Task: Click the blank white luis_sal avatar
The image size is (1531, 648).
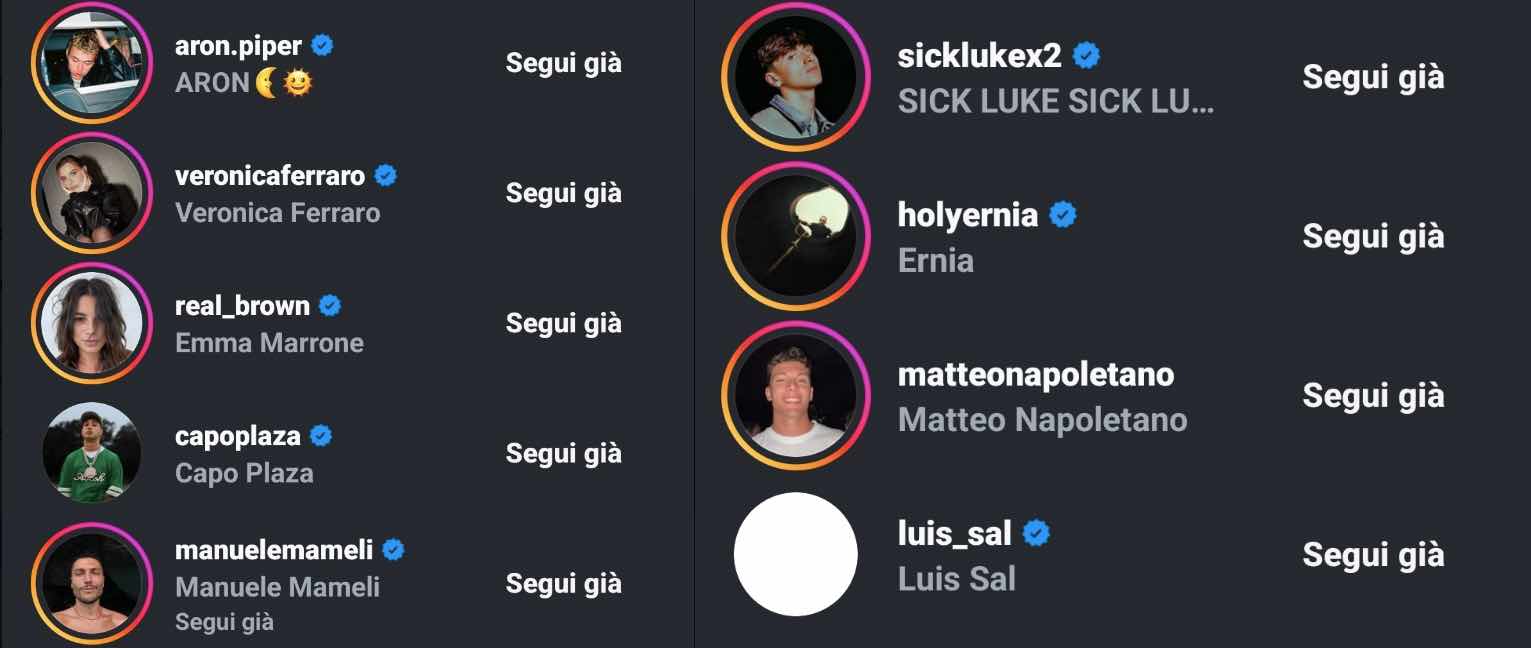Action: coord(796,554)
